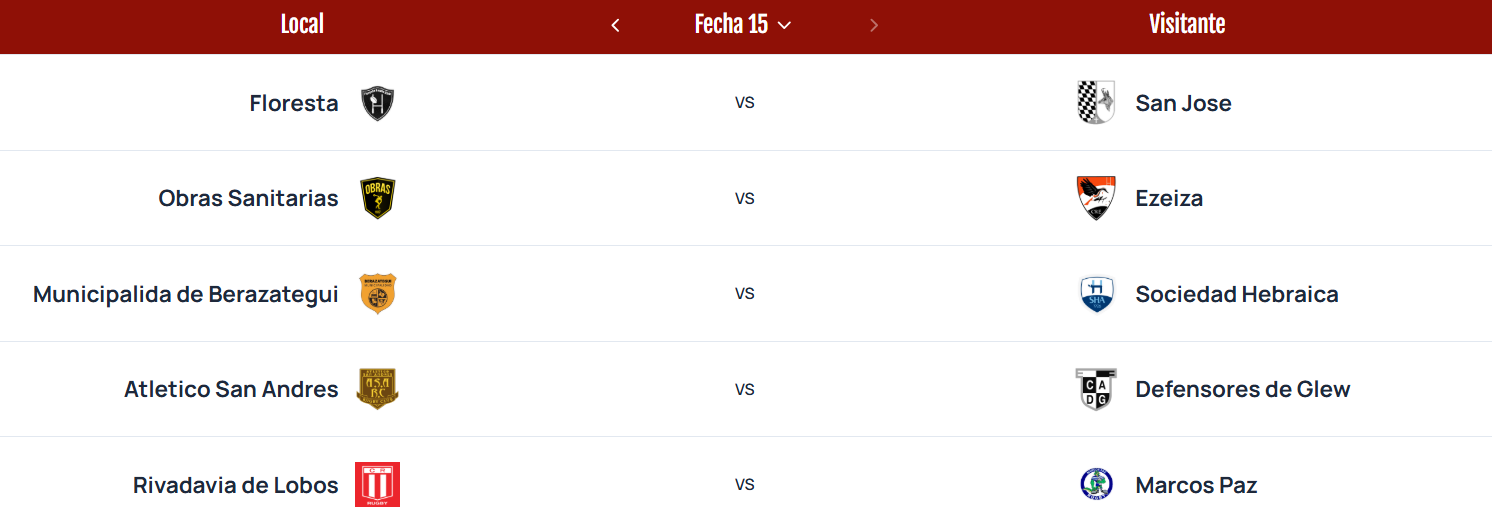Open the Floresta team name link

pyautogui.click(x=294, y=103)
